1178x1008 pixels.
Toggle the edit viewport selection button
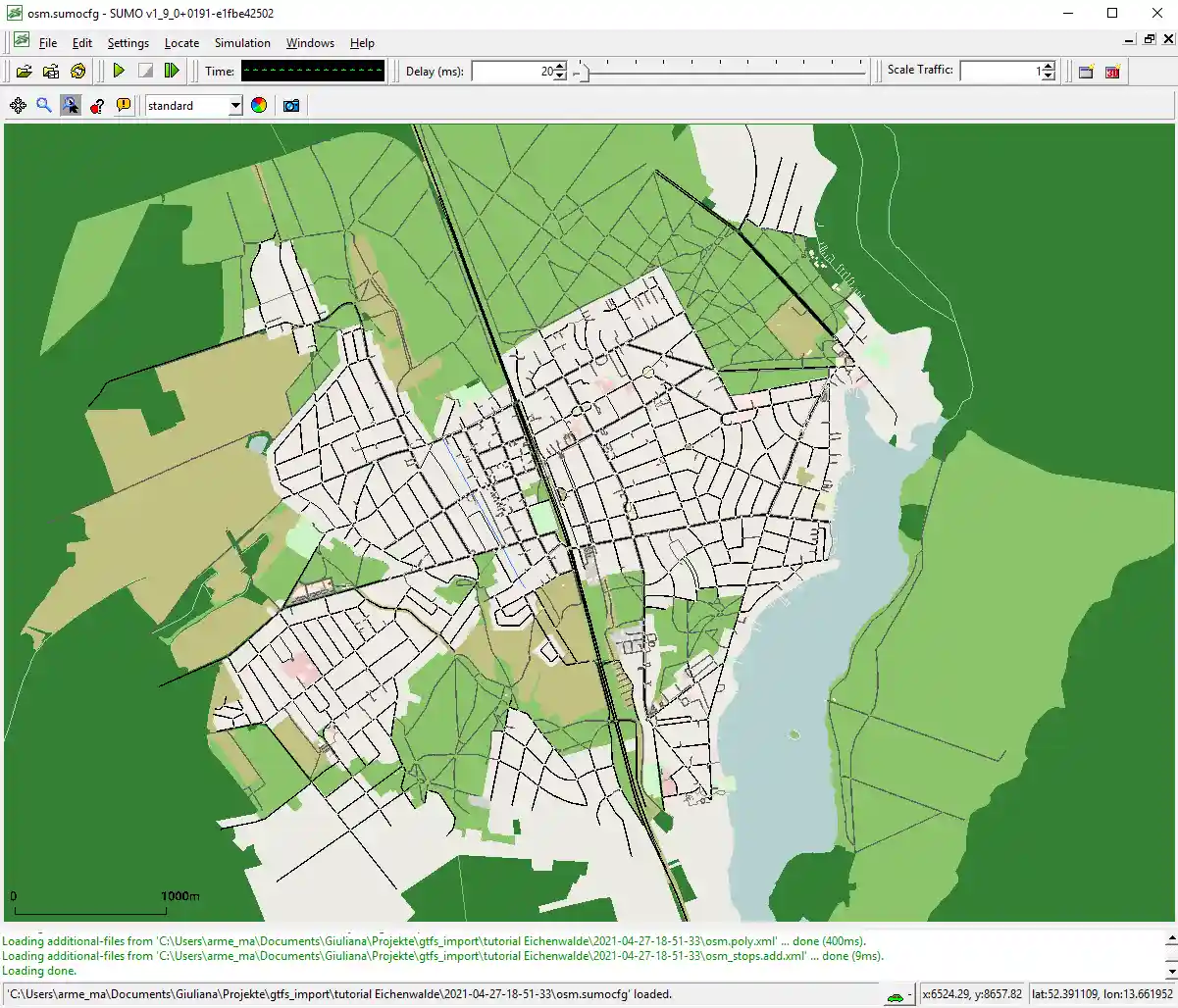click(71, 106)
